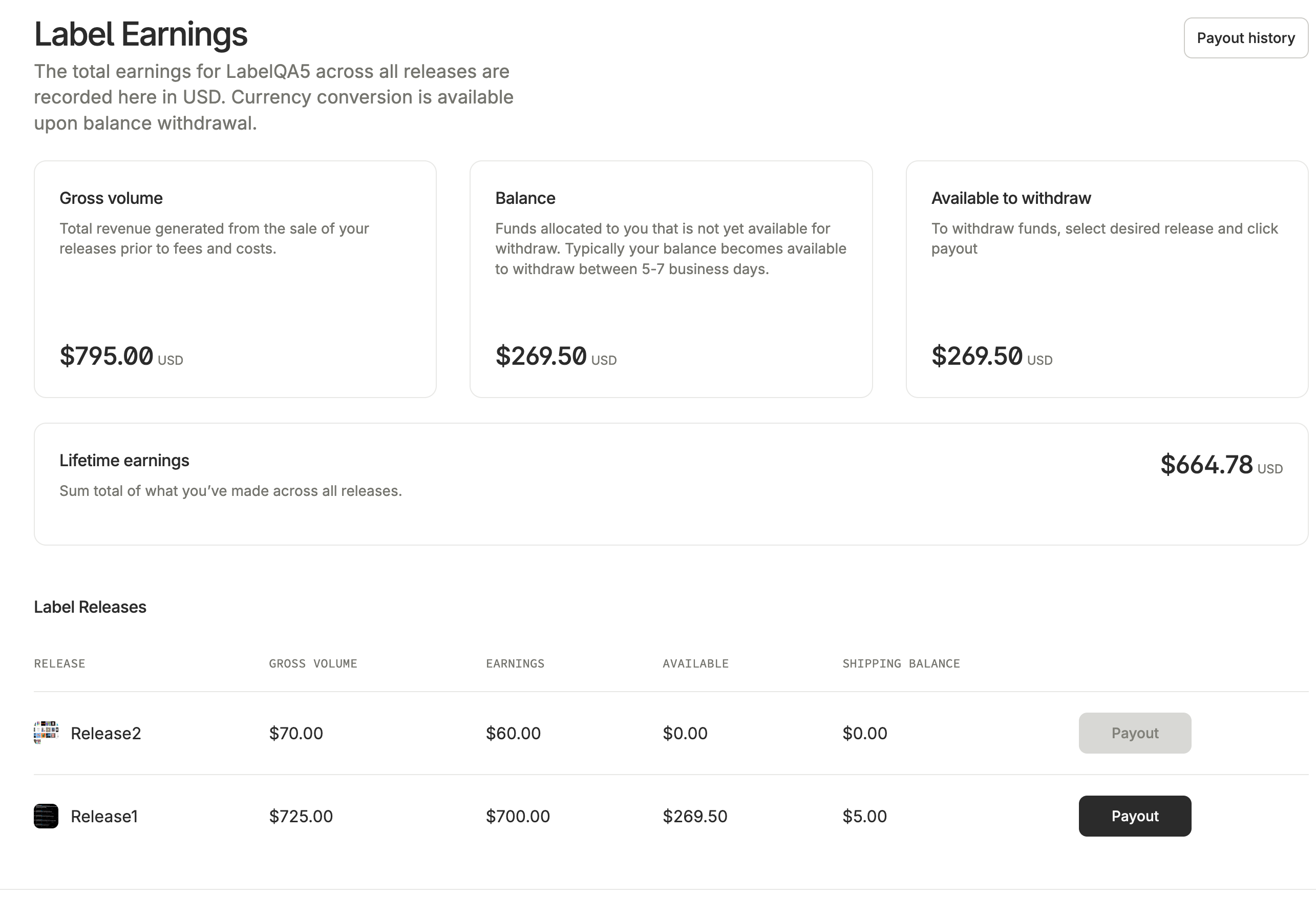Click the Label Earnings page heading
Screen dimensions: 1316x916
pos(140,34)
